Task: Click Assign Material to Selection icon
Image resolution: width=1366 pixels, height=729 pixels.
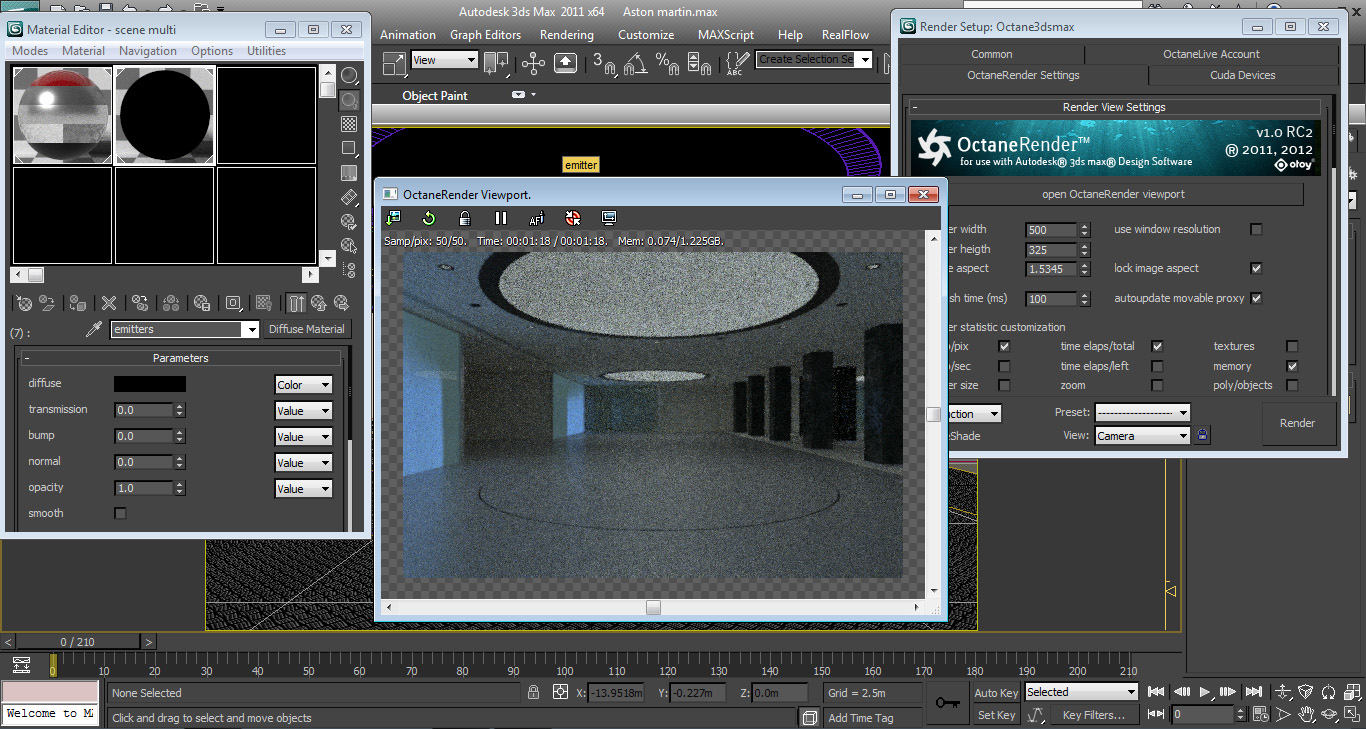Action: [x=78, y=303]
